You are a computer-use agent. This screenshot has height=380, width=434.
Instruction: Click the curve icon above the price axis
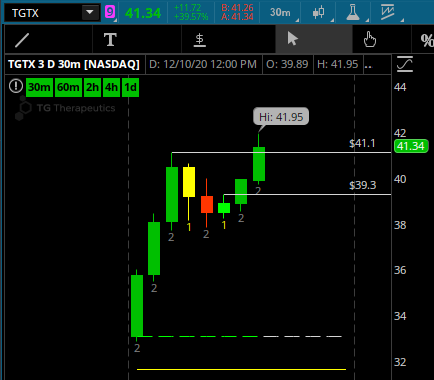[405, 64]
